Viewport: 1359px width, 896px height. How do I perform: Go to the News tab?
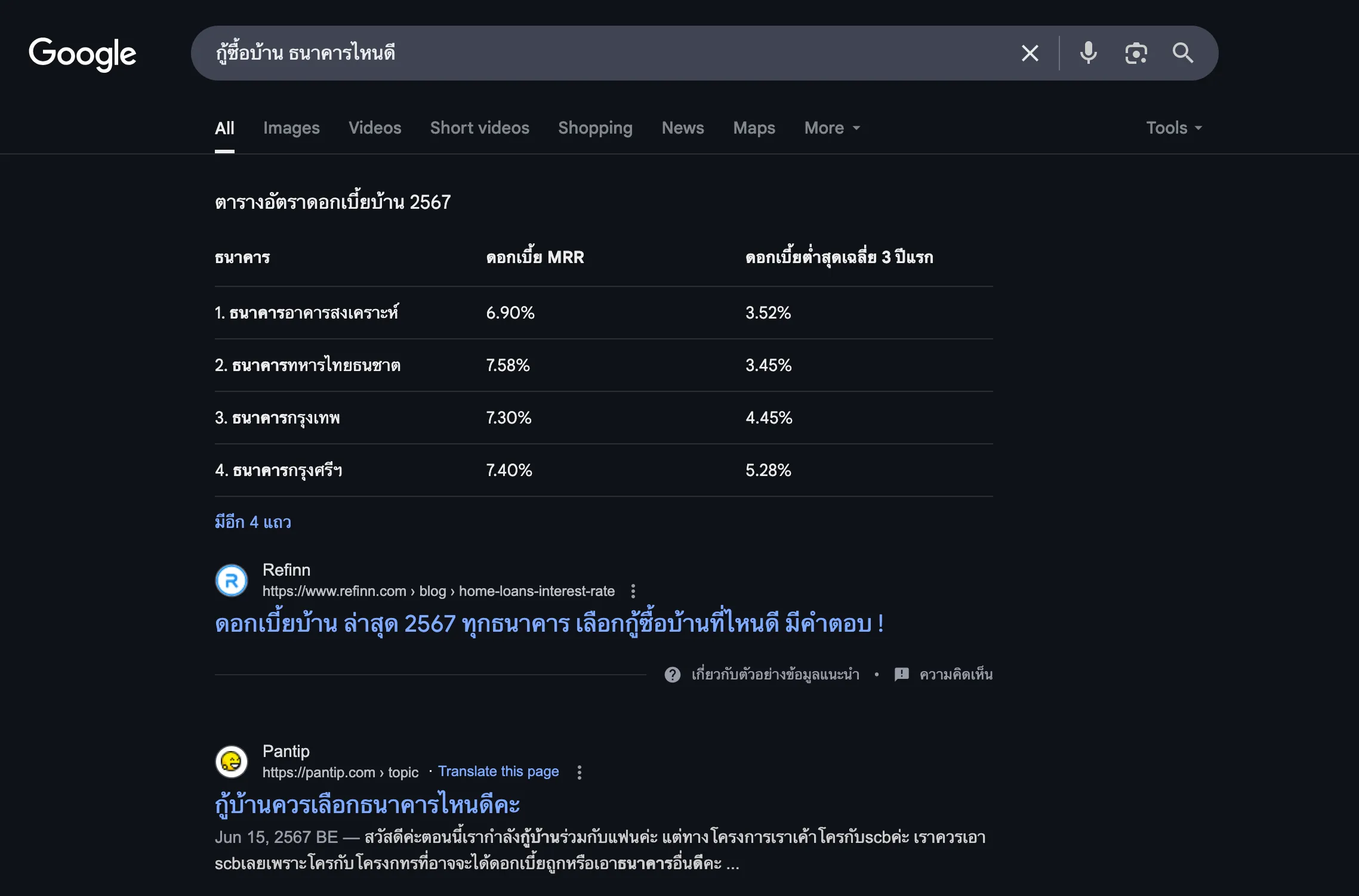(683, 128)
